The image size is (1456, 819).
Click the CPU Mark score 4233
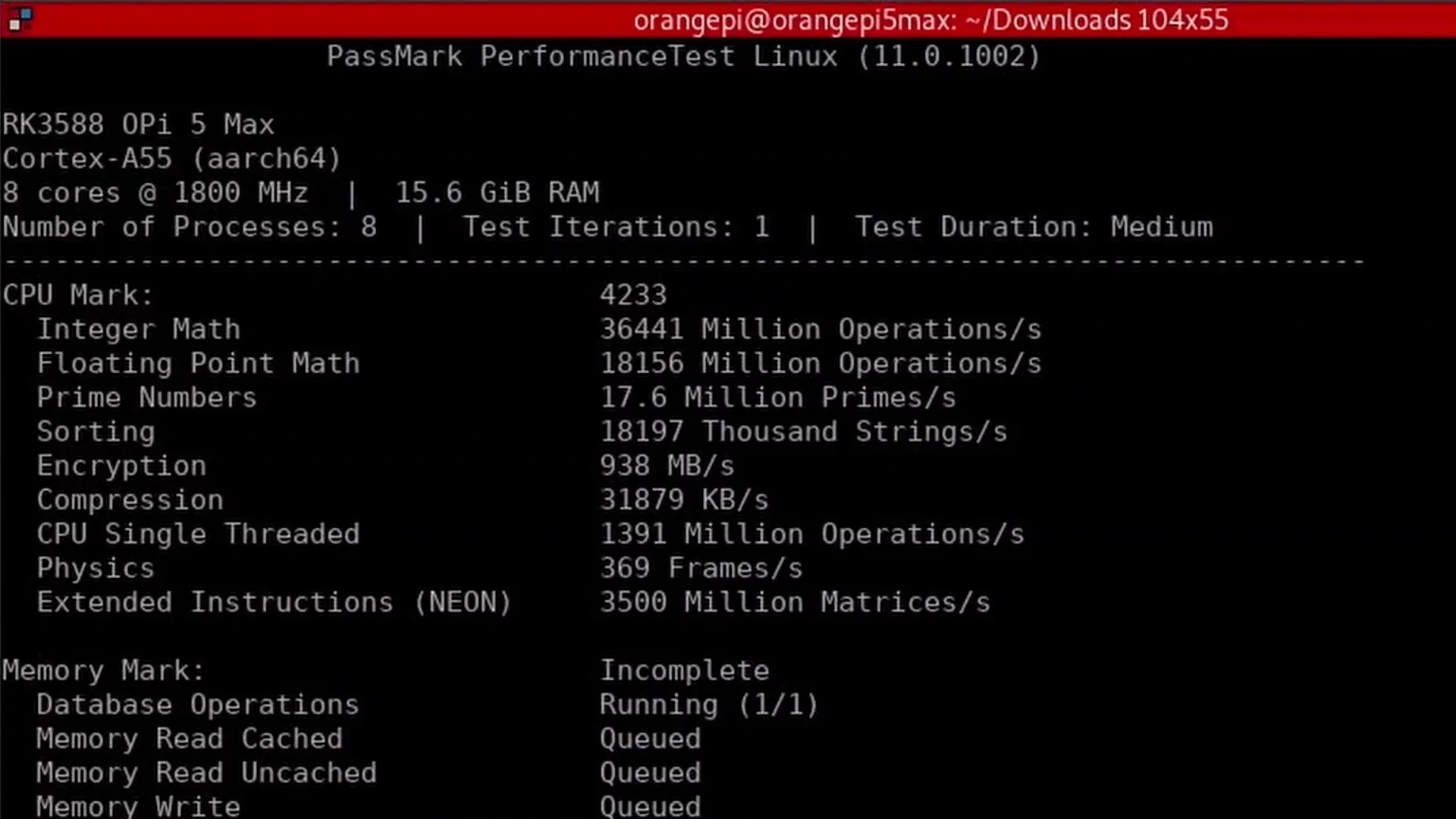point(633,295)
